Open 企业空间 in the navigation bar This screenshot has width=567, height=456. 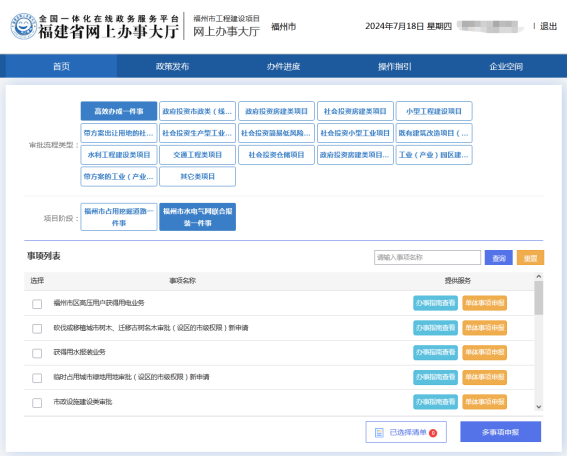[506, 67]
